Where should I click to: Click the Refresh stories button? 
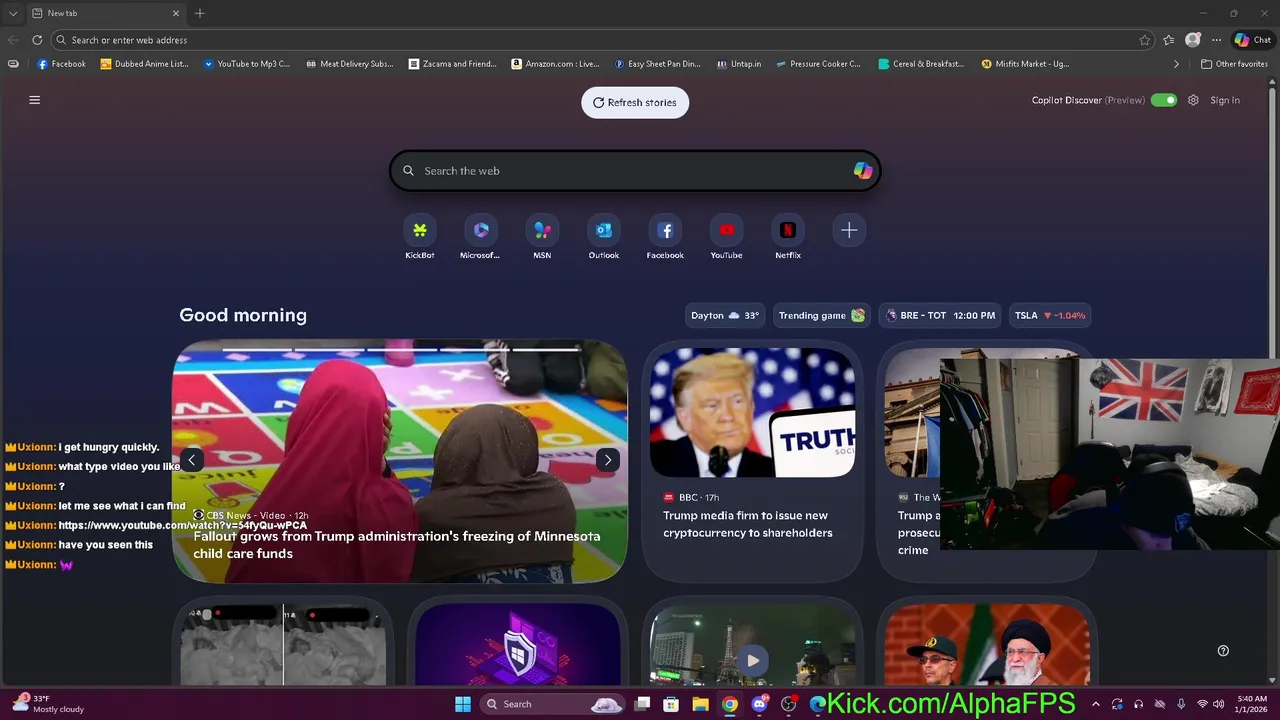635,102
